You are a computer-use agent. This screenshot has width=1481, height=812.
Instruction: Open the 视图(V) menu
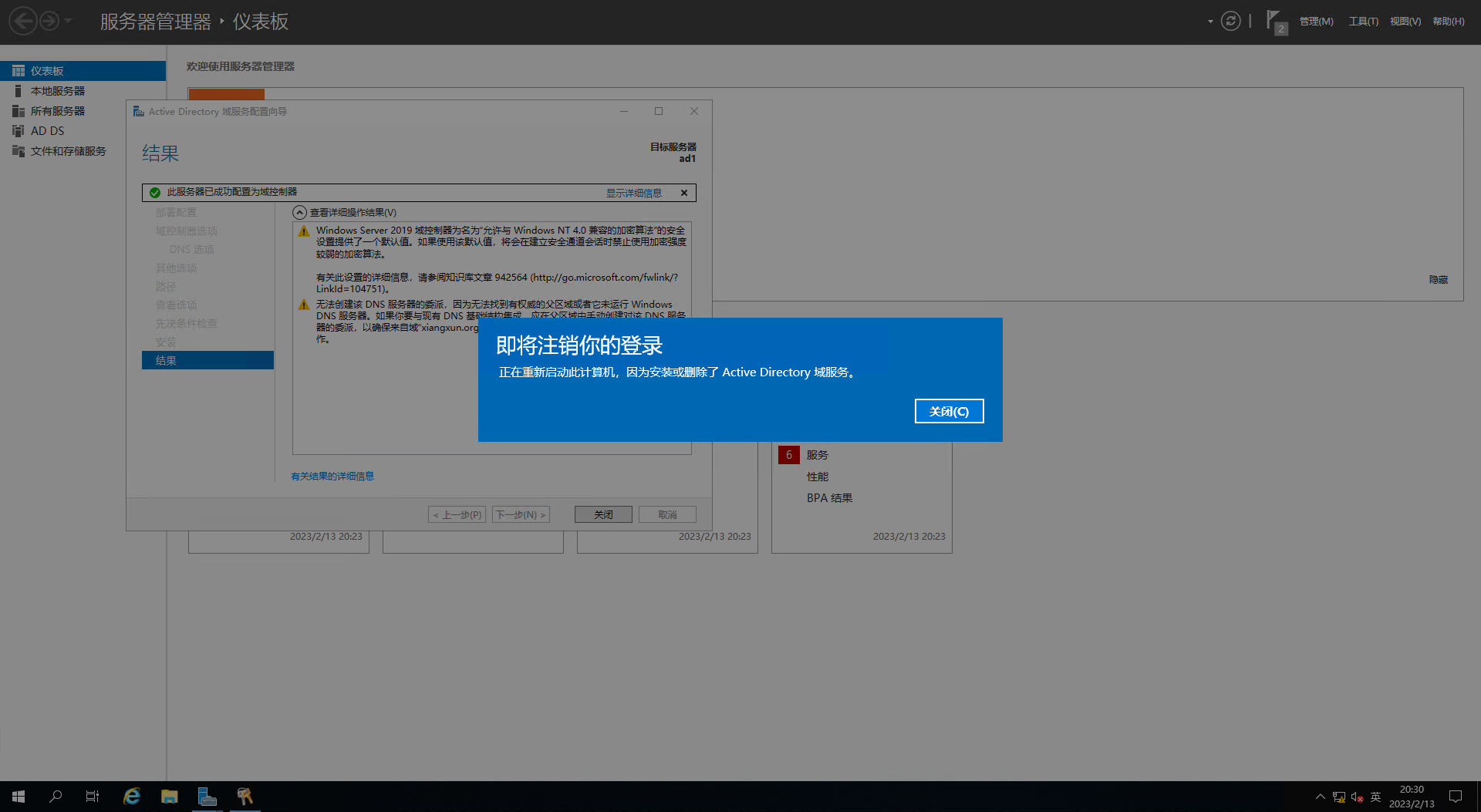point(1405,22)
